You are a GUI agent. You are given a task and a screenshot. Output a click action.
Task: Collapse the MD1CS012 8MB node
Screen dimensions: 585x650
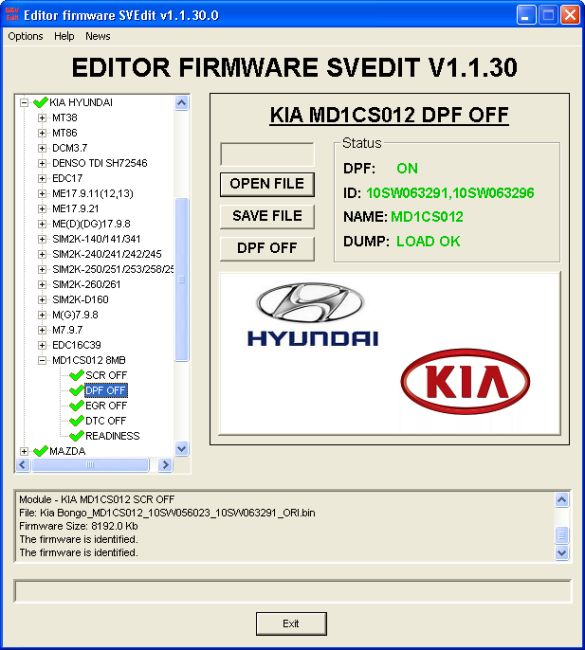(x=42, y=361)
